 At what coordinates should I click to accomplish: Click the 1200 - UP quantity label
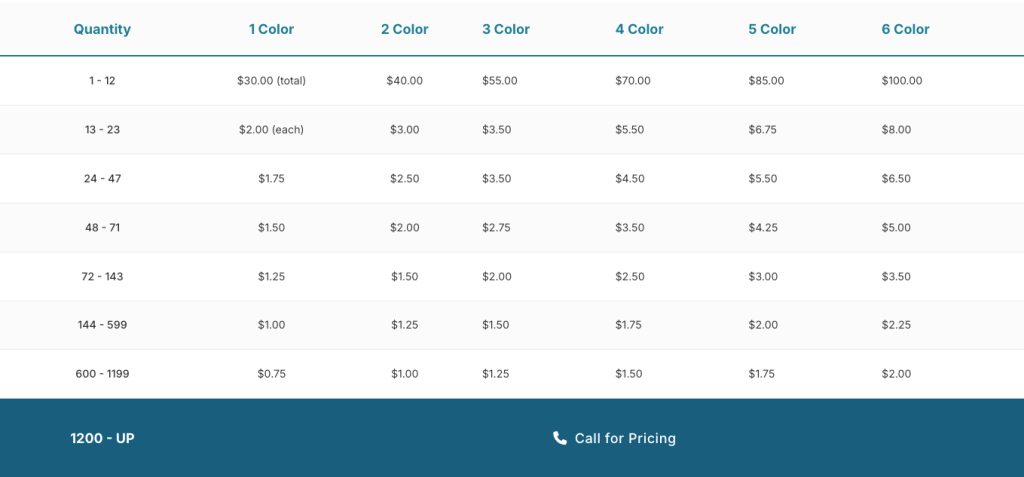tap(102, 438)
